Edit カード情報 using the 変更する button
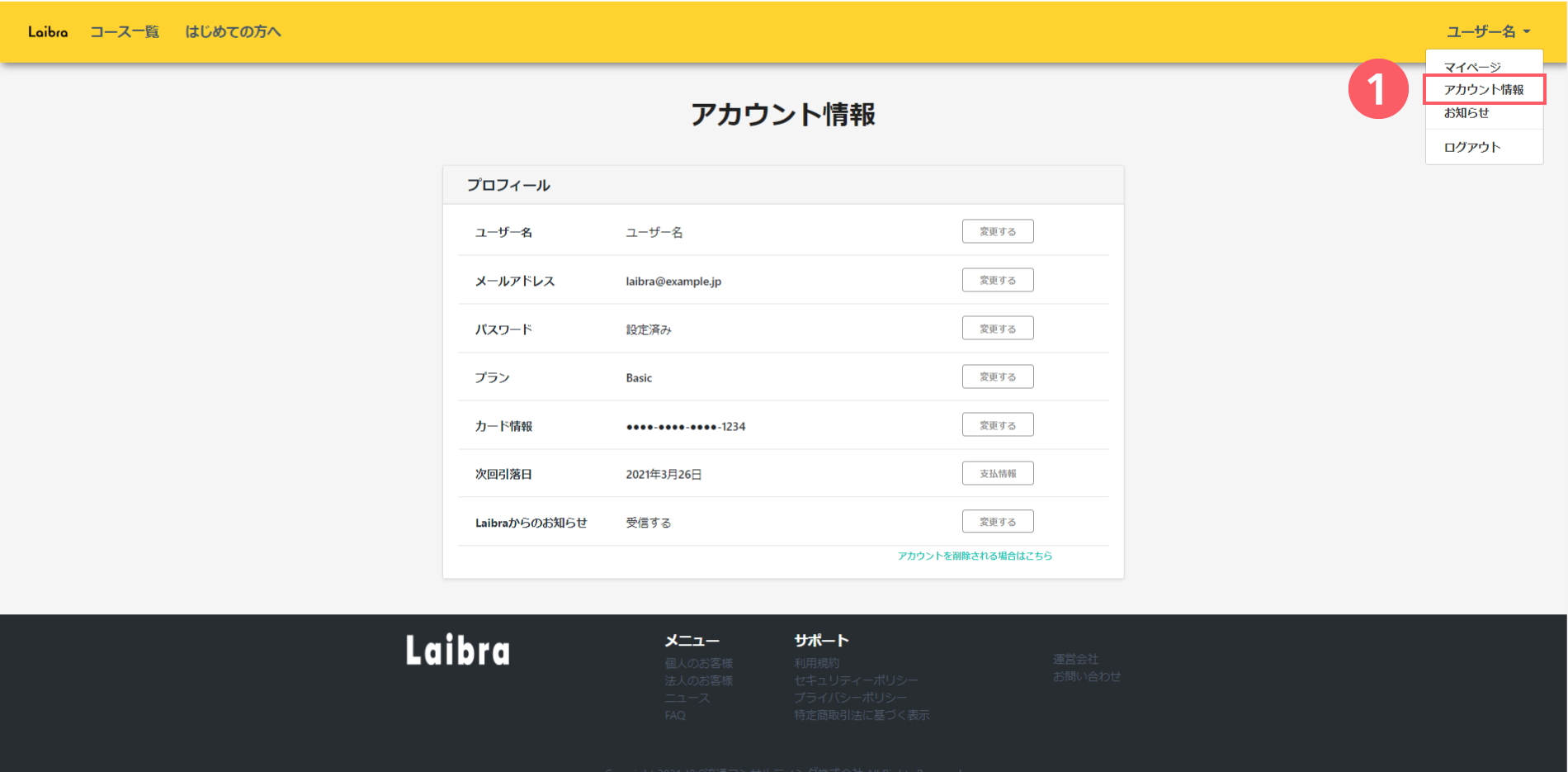Image resolution: width=1568 pixels, height=772 pixels. coord(997,425)
